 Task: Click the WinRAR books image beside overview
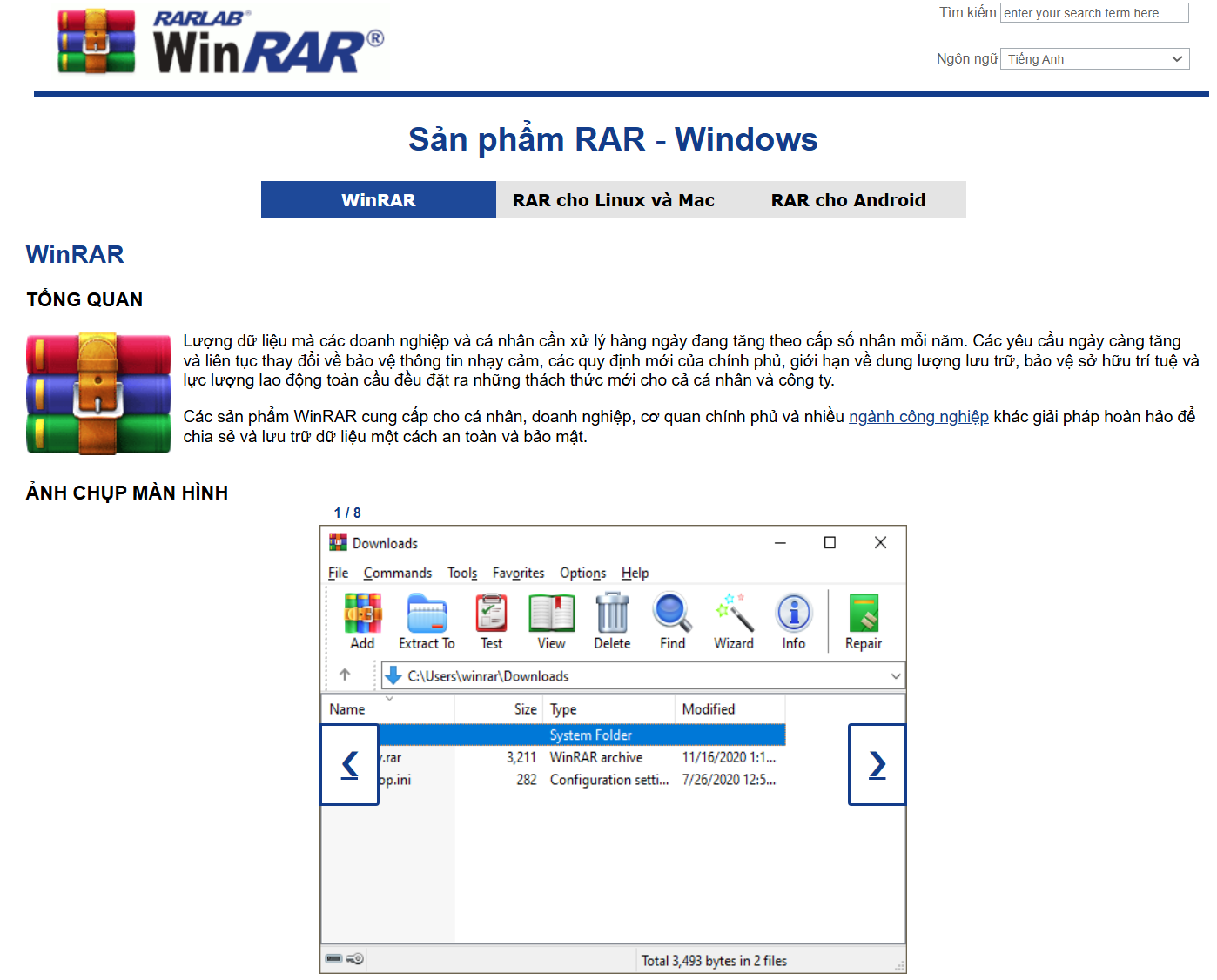(98, 393)
